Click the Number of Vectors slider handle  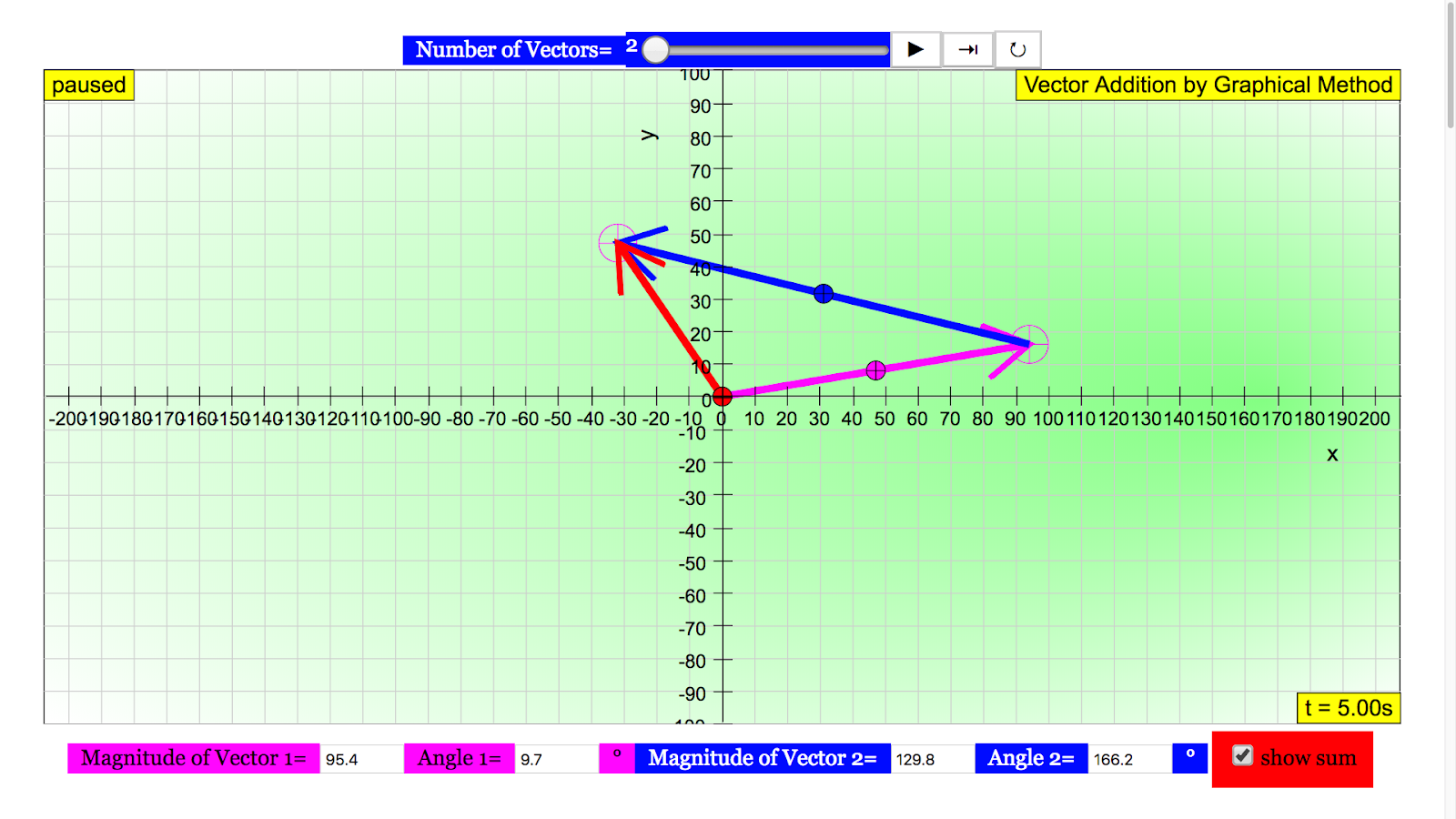[655, 50]
